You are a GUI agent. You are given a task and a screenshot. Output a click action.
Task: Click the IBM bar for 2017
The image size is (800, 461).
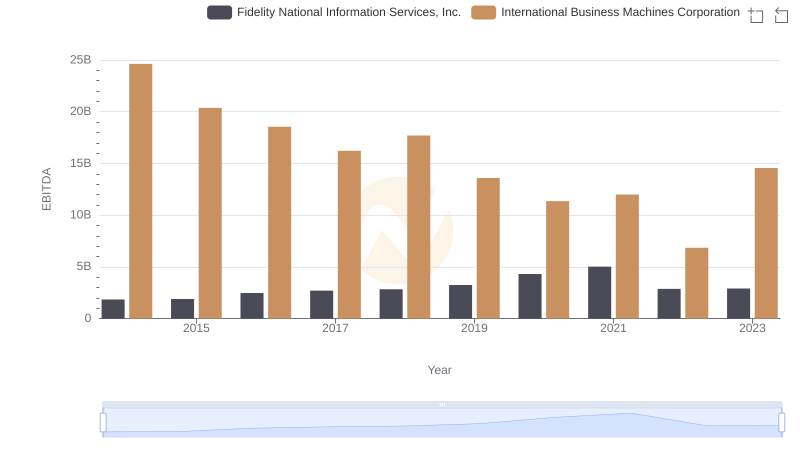pos(349,235)
